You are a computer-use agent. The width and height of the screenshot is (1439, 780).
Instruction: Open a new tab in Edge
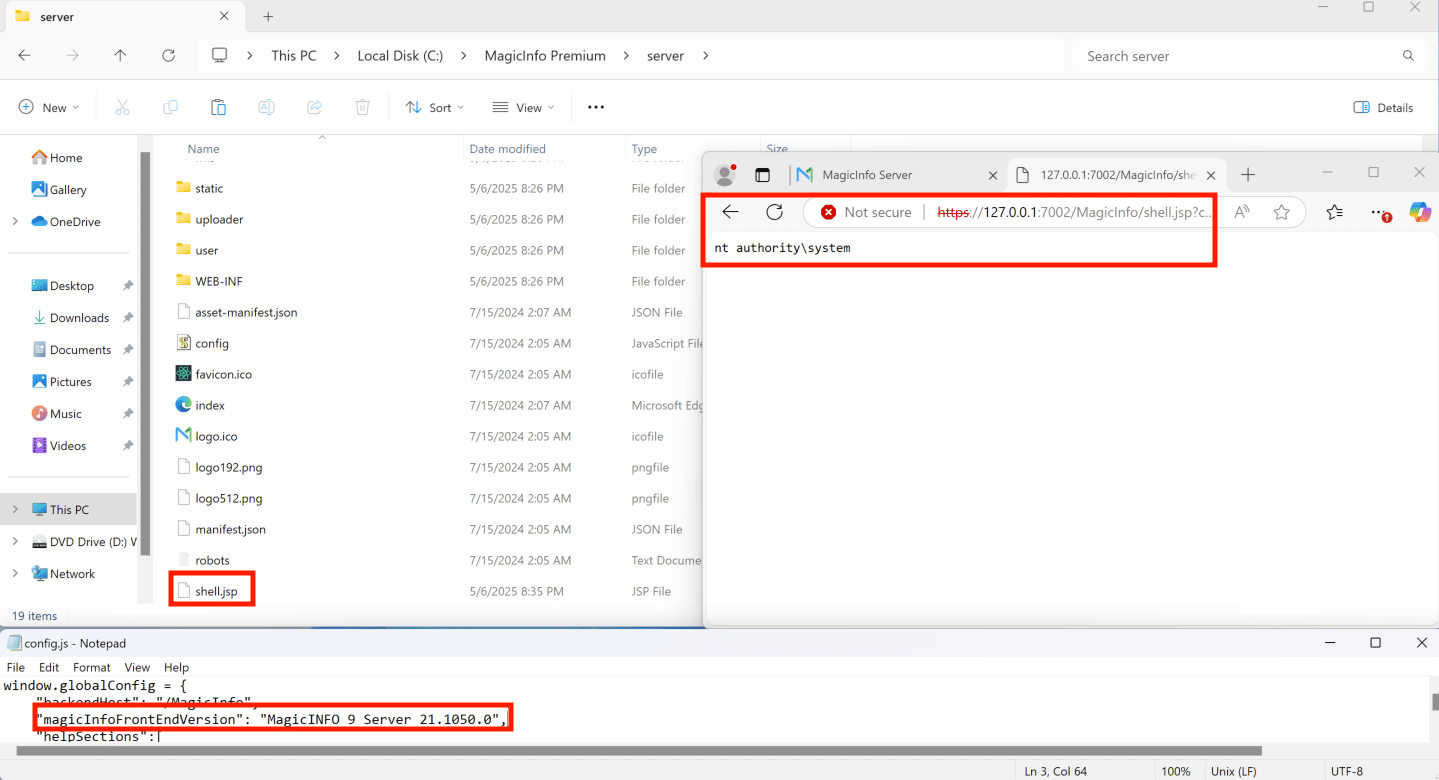click(x=1248, y=175)
